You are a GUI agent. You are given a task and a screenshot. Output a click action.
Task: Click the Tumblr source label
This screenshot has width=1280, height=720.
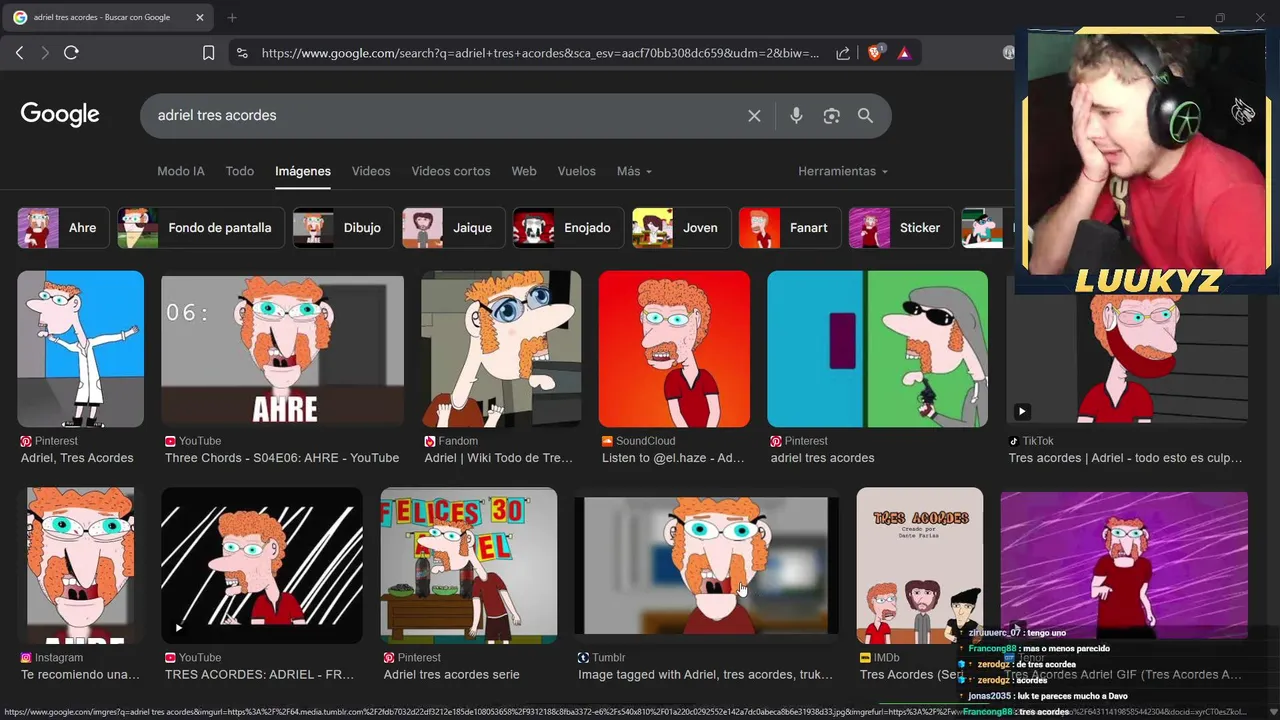tap(601, 658)
